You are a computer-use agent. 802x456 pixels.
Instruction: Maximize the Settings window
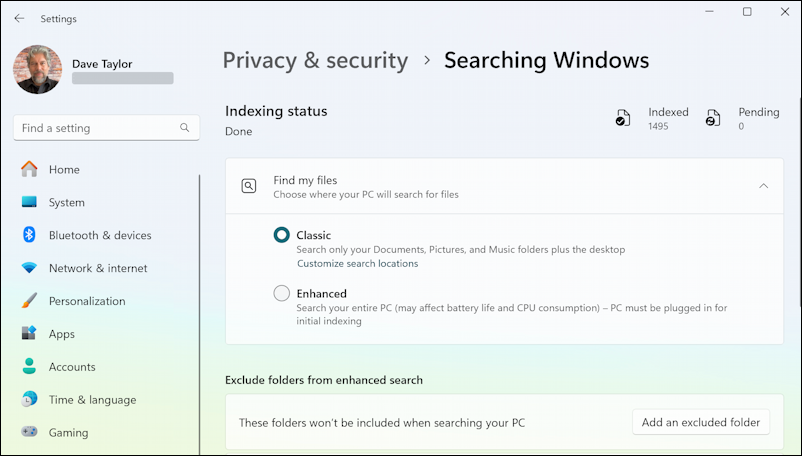pyautogui.click(x=747, y=12)
